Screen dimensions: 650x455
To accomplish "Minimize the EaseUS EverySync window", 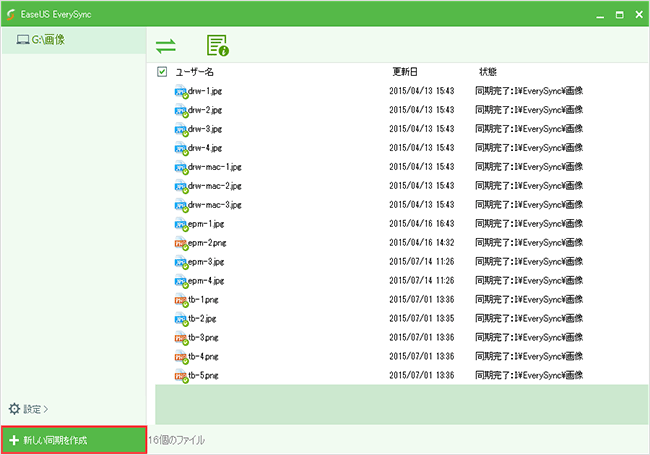I will [x=600, y=15].
